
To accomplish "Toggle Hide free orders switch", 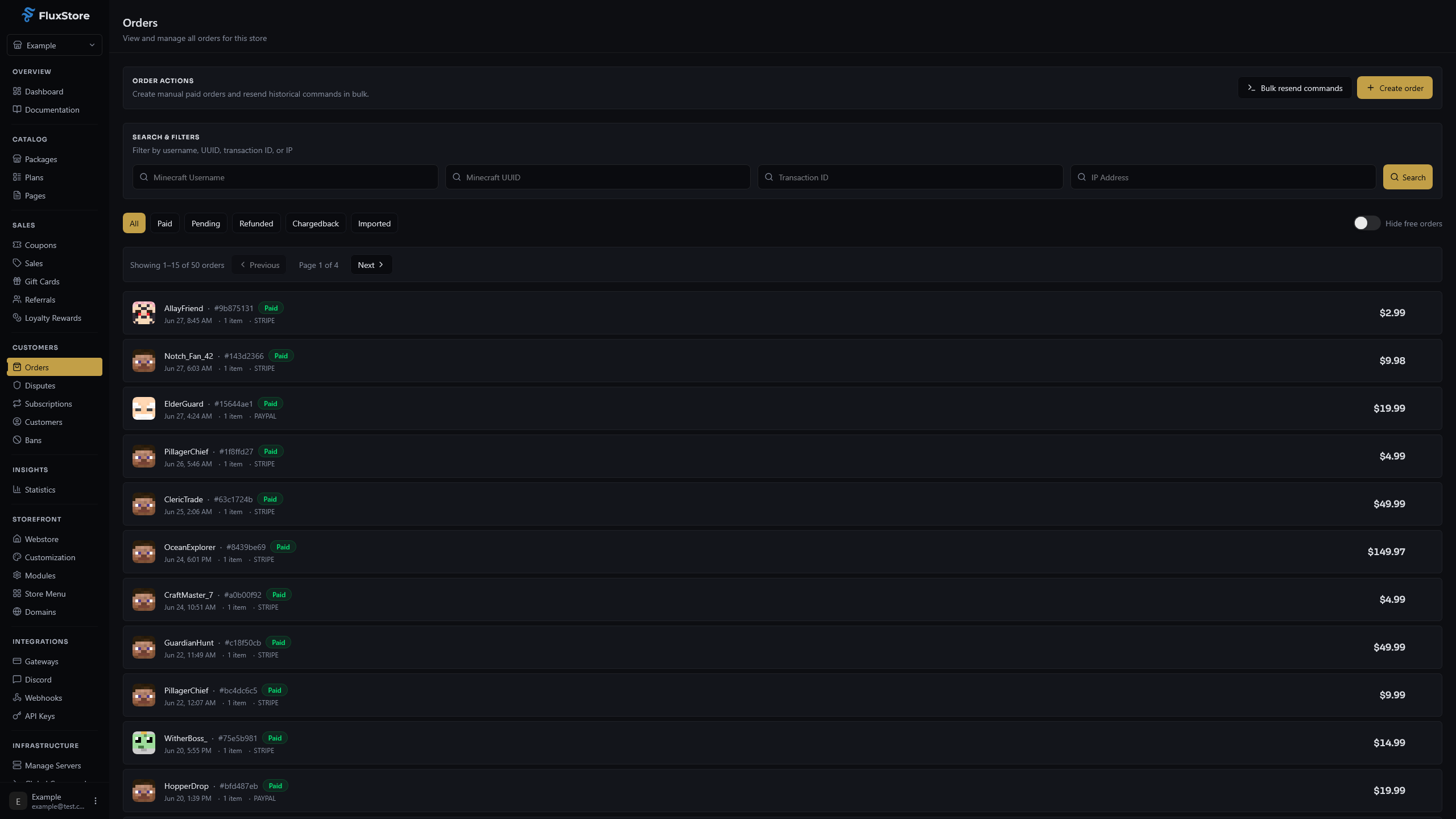I will click(x=1366, y=223).
